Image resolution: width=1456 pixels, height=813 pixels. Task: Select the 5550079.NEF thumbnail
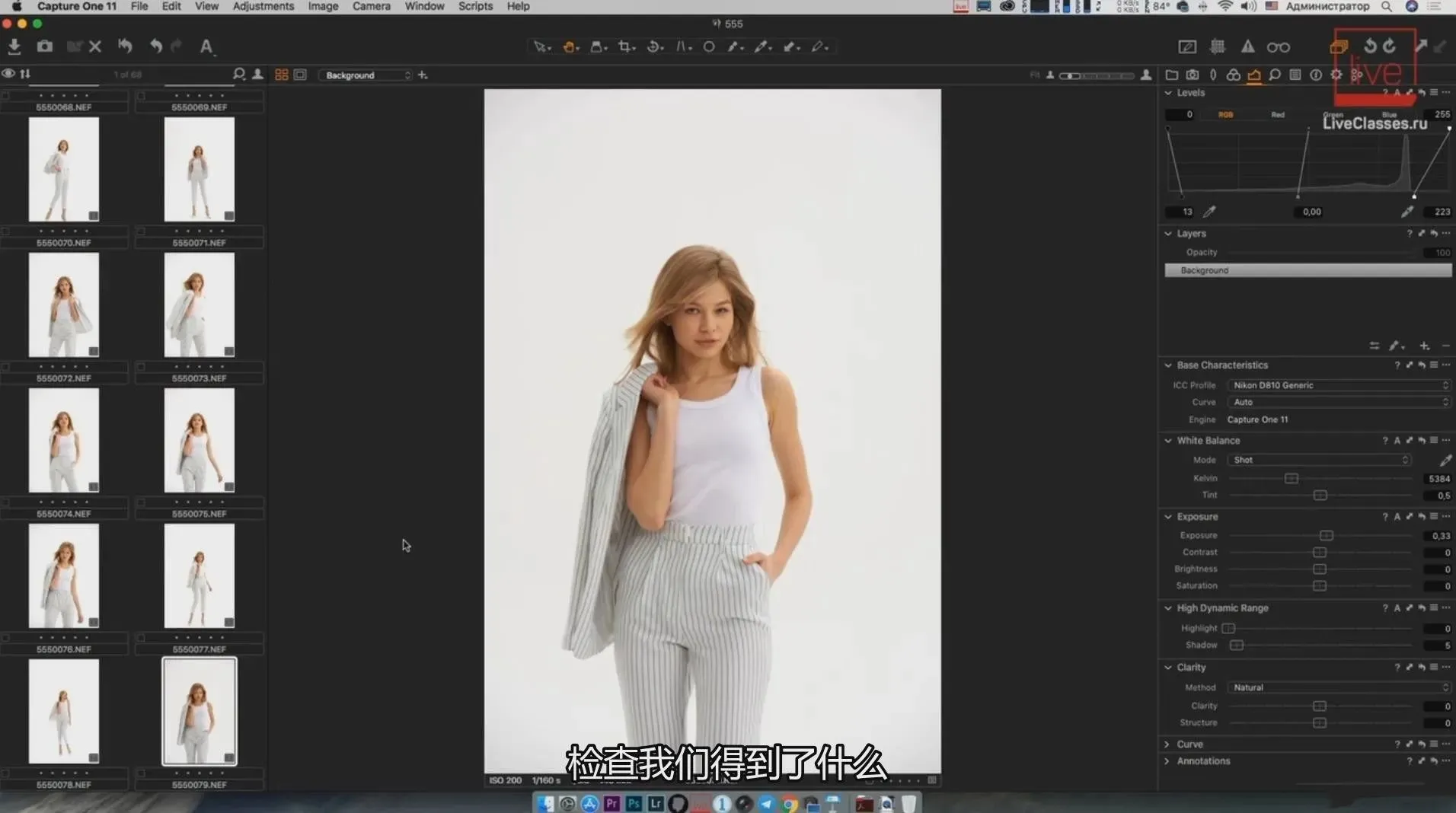pos(200,711)
